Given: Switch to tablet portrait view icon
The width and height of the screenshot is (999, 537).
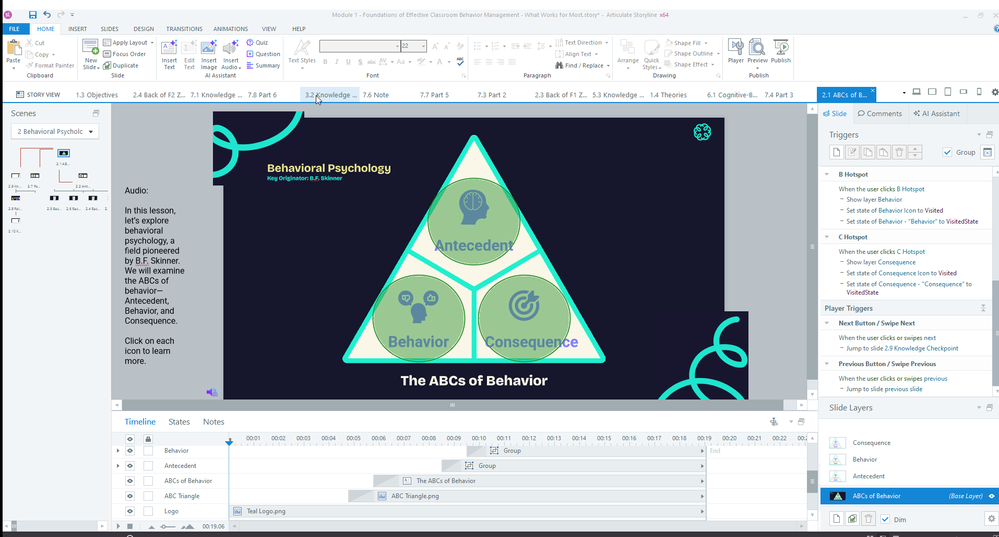Looking at the screenshot, I should pos(947,92).
